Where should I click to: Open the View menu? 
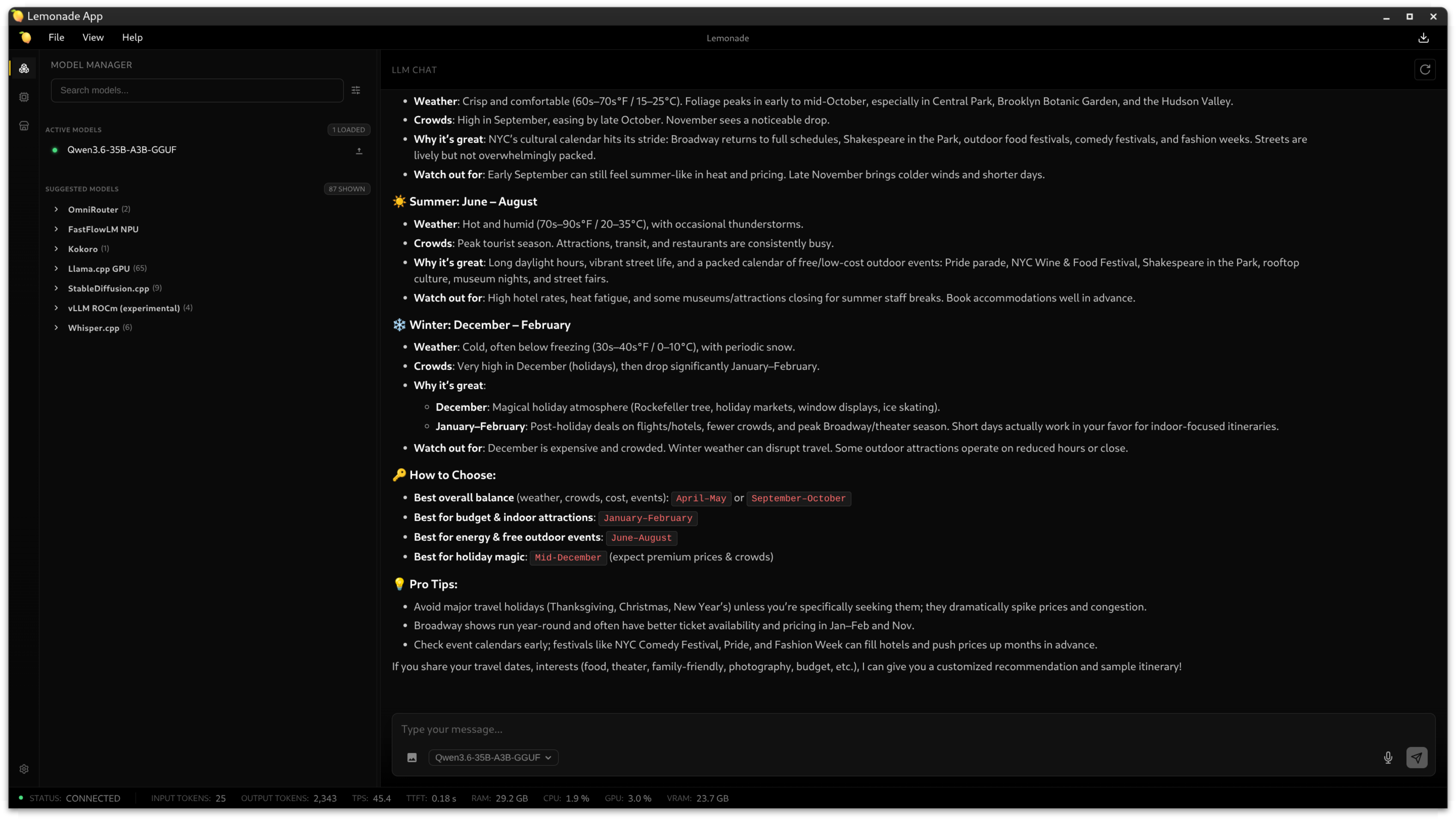[93, 37]
